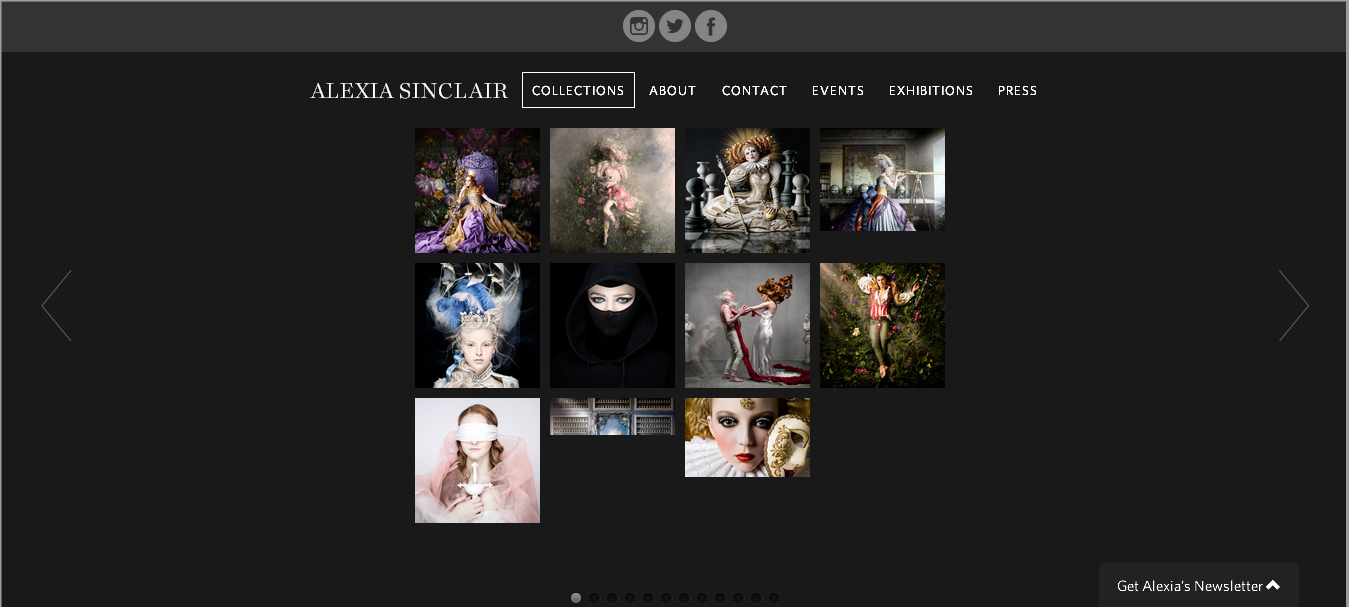The height and width of the screenshot is (607, 1349).
Task: Open the Collections menu item
Action: [x=578, y=90]
